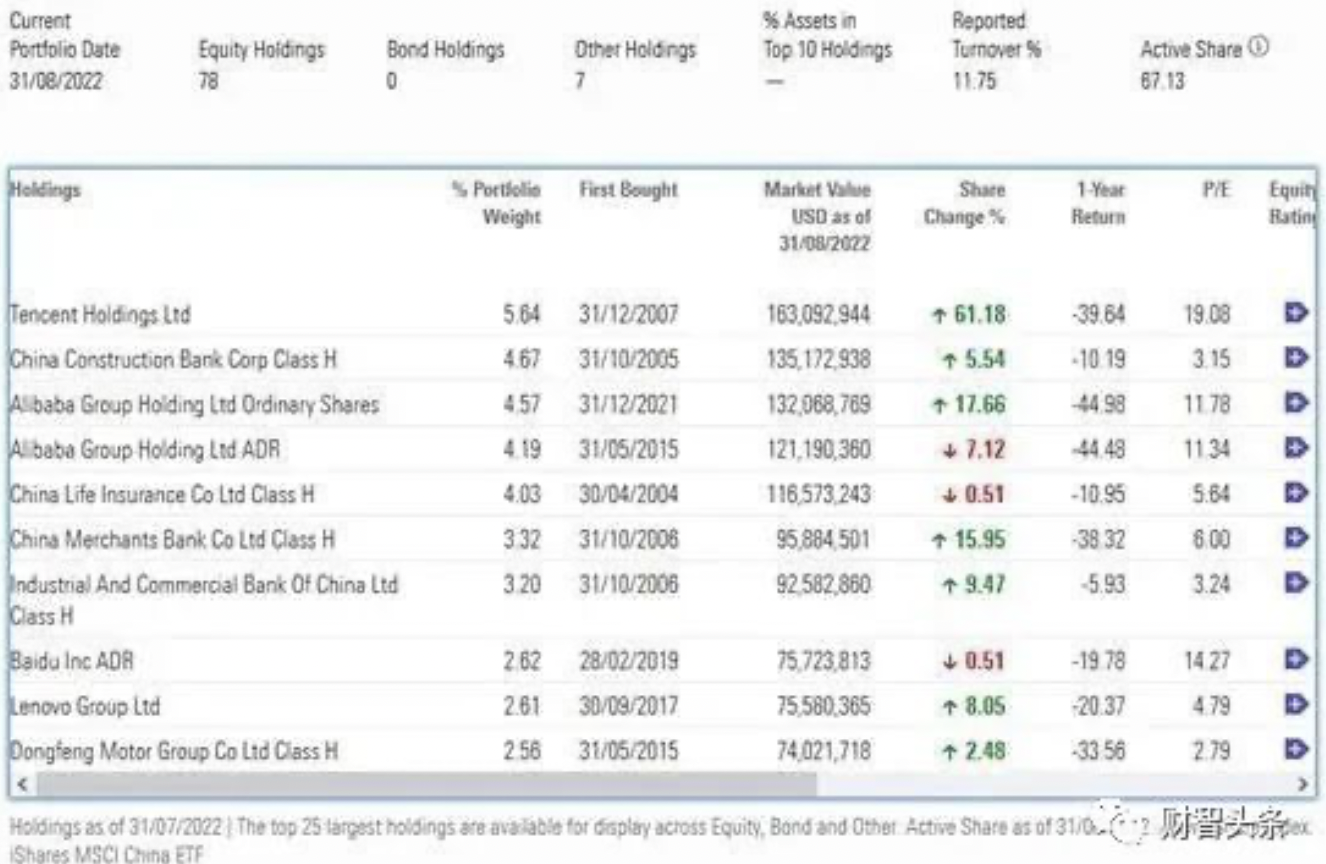Sort by the First Bought column header

627,190
